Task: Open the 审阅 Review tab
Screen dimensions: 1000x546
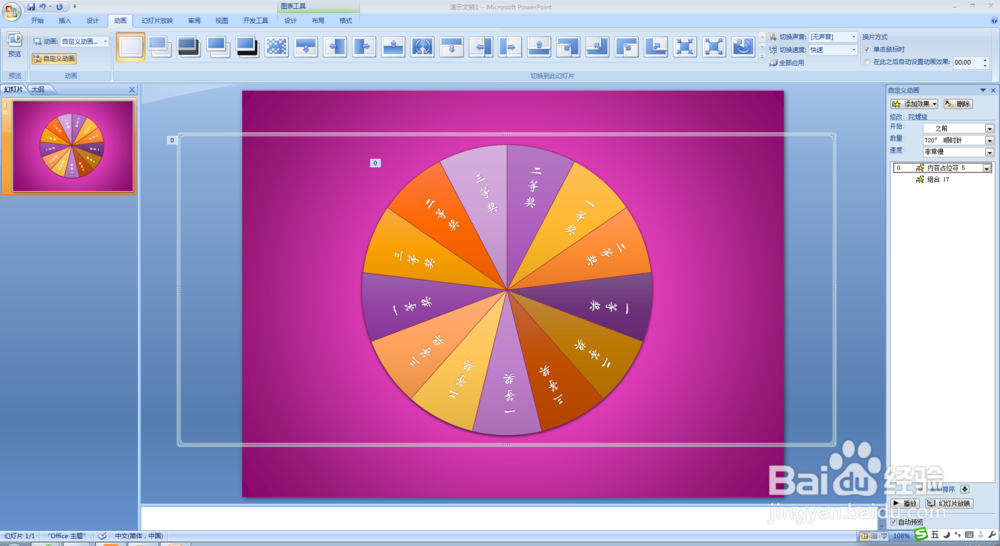Action: (194, 20)
